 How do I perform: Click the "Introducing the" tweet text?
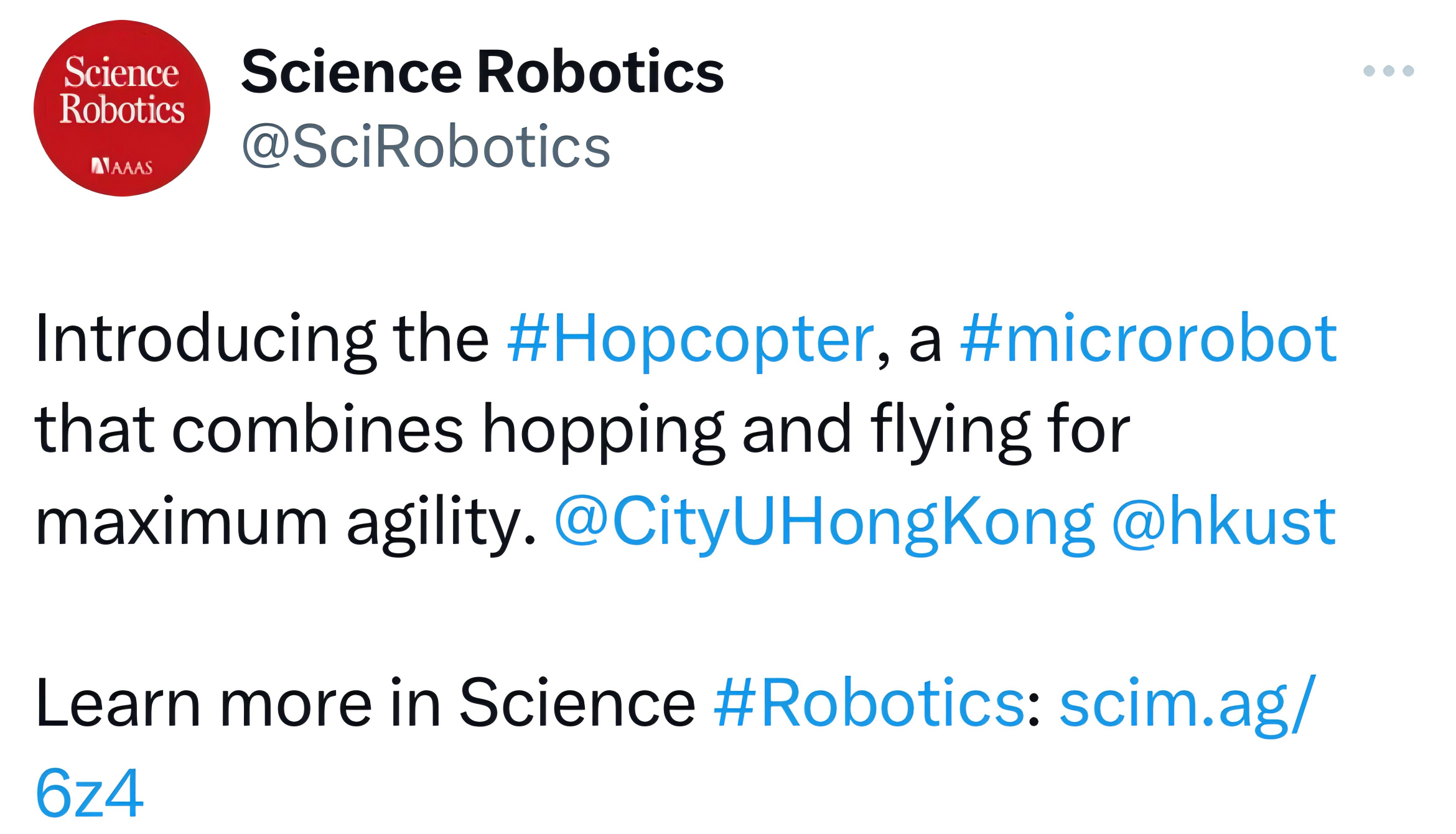pyautogui.click(x=261, y=339)
